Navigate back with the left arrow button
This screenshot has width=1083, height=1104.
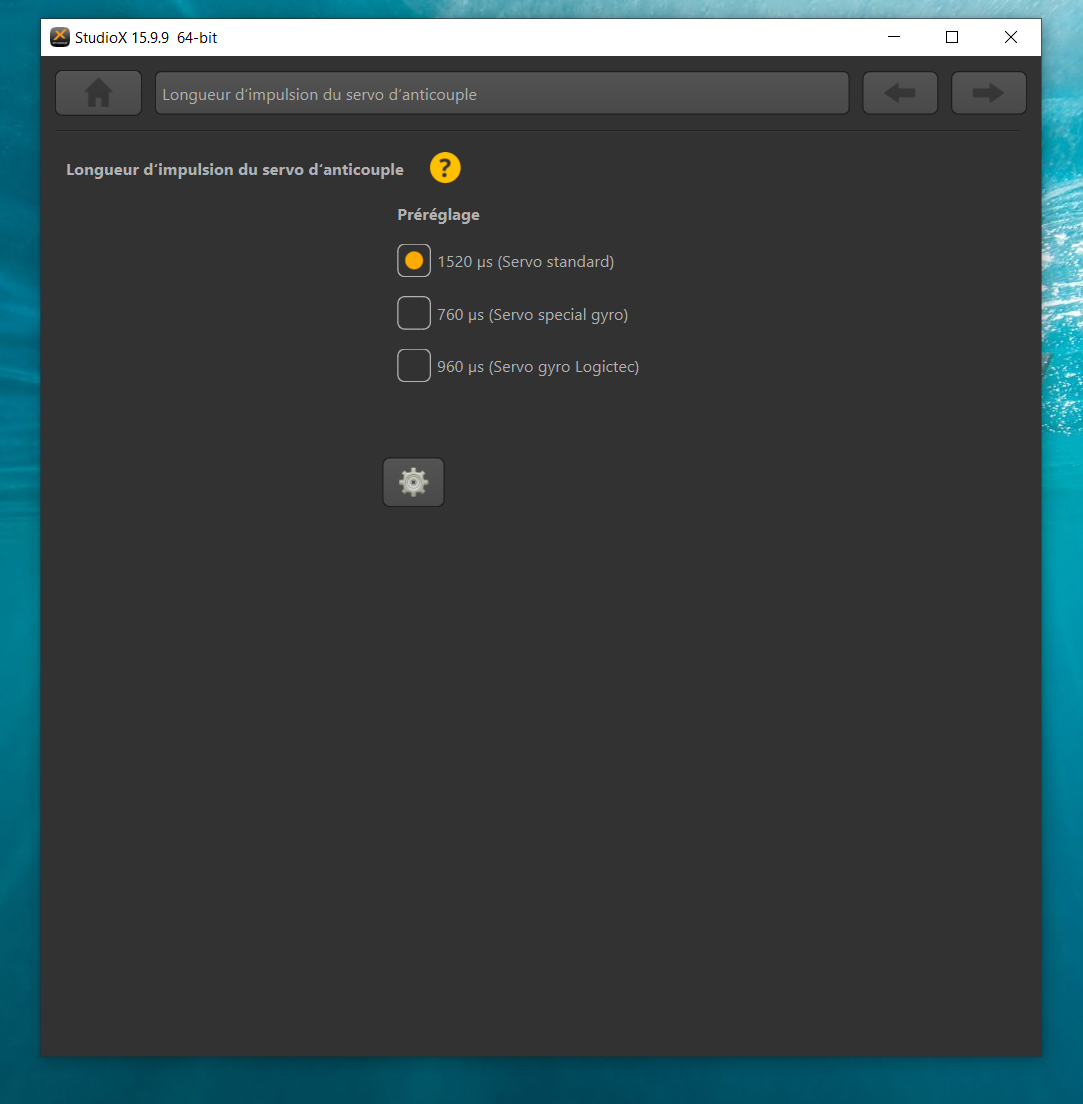pos(900,93)
